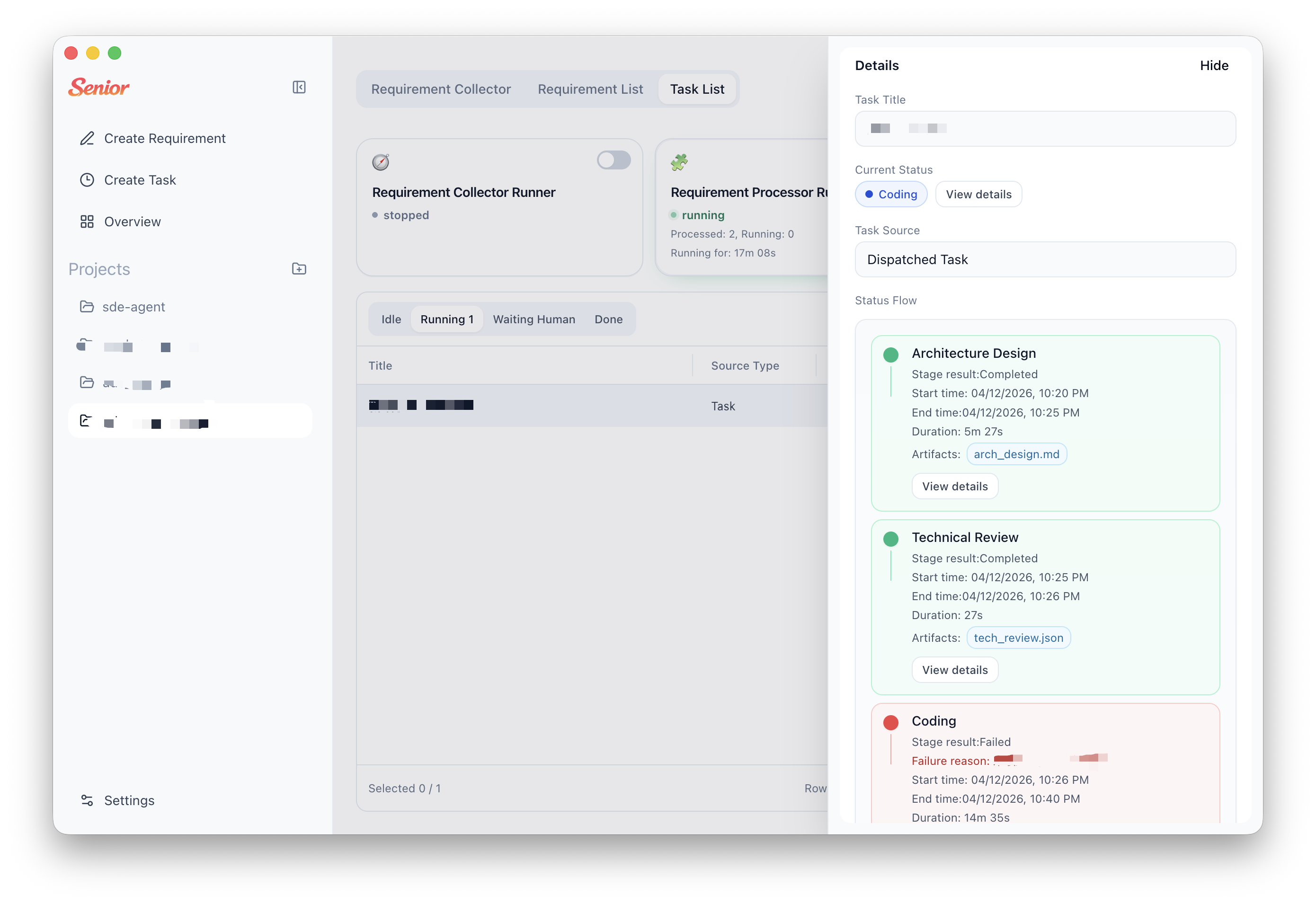This screenshot has height=904, width=1316.
Task: Click the Requirement Collector compass icon
Action: (x=381, y=162)
